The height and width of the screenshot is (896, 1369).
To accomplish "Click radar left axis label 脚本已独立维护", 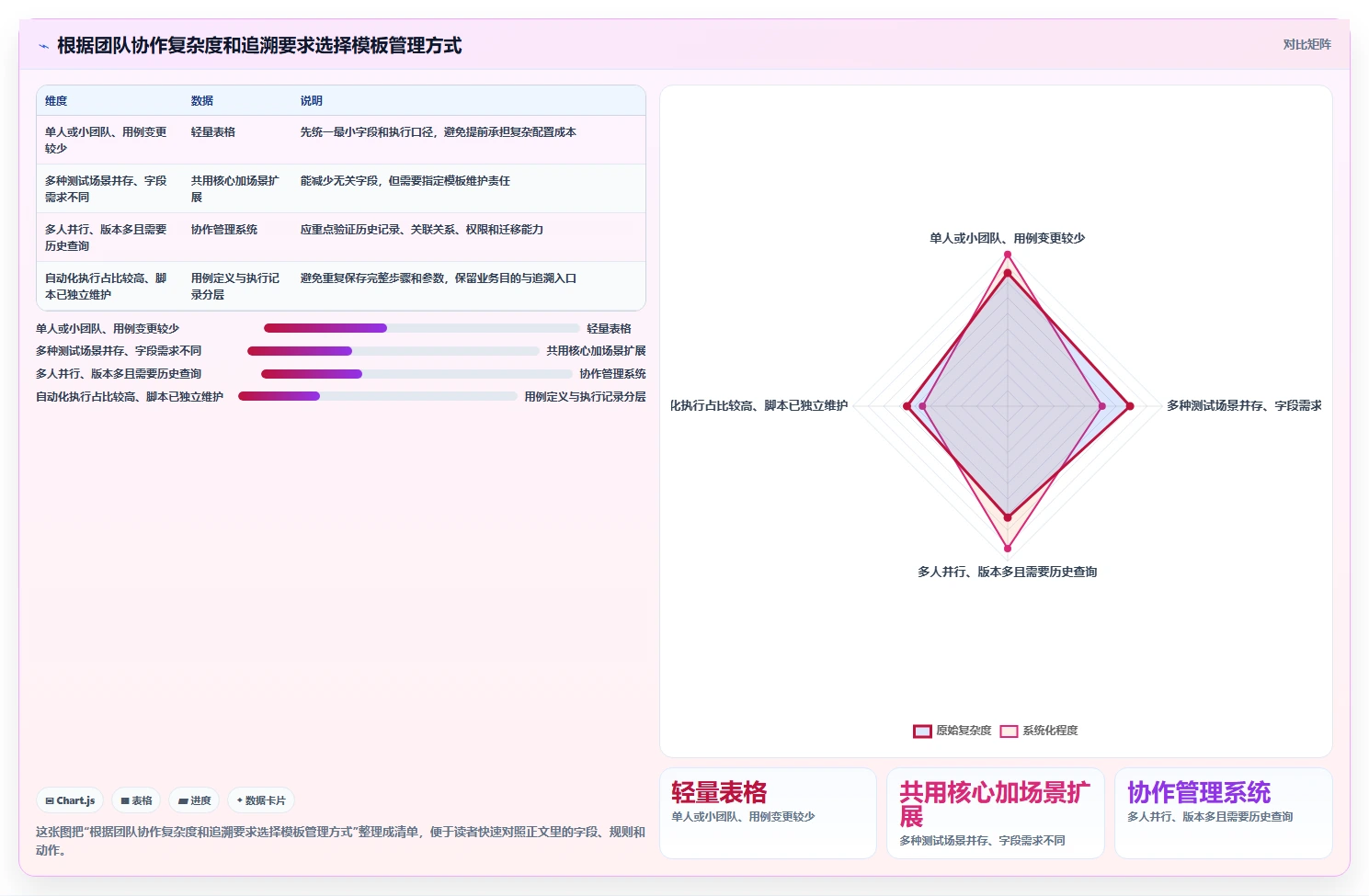I will 759,405.
